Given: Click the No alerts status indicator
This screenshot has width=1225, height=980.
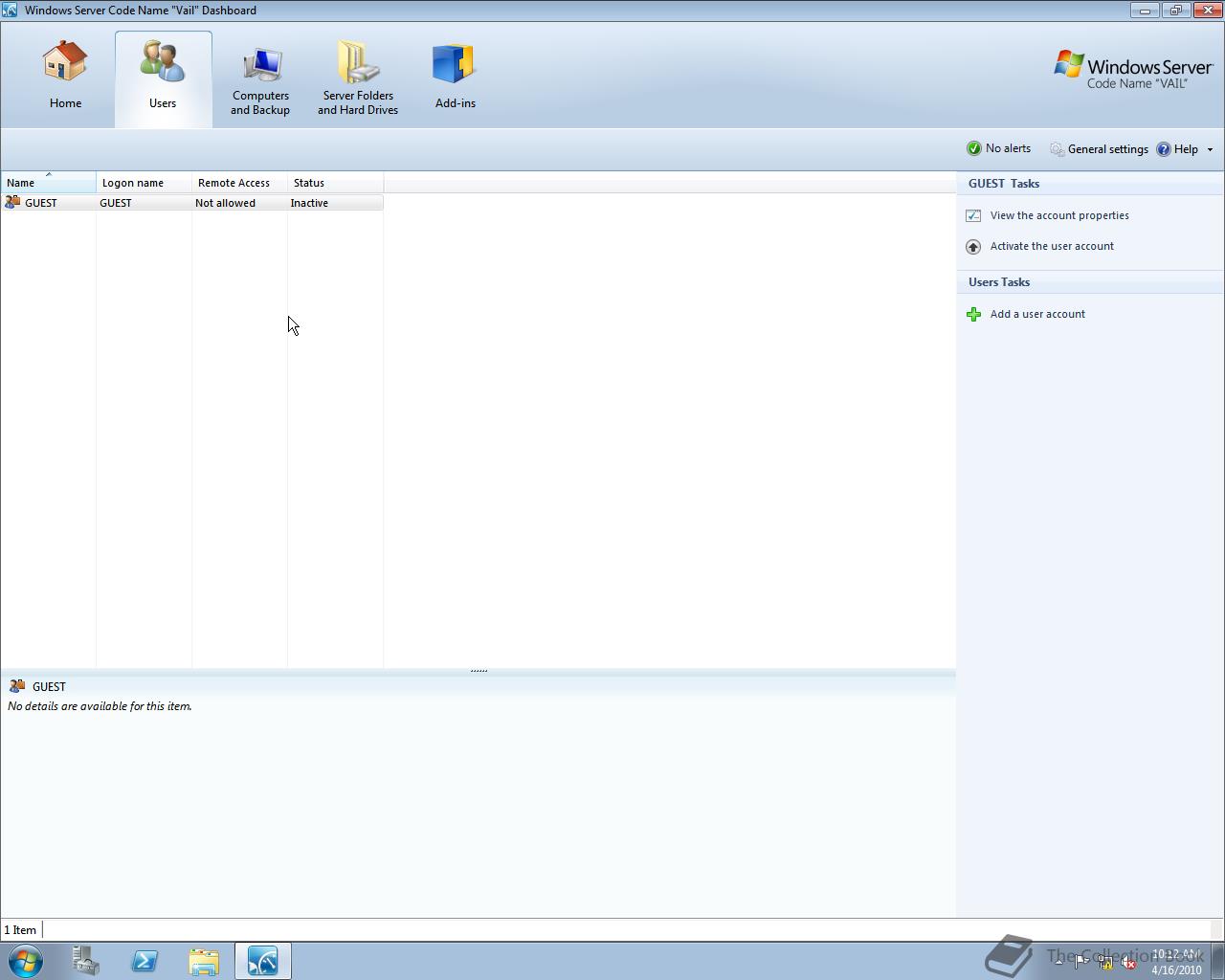Looking at the screenshot, I should click(x=998, y=148).
